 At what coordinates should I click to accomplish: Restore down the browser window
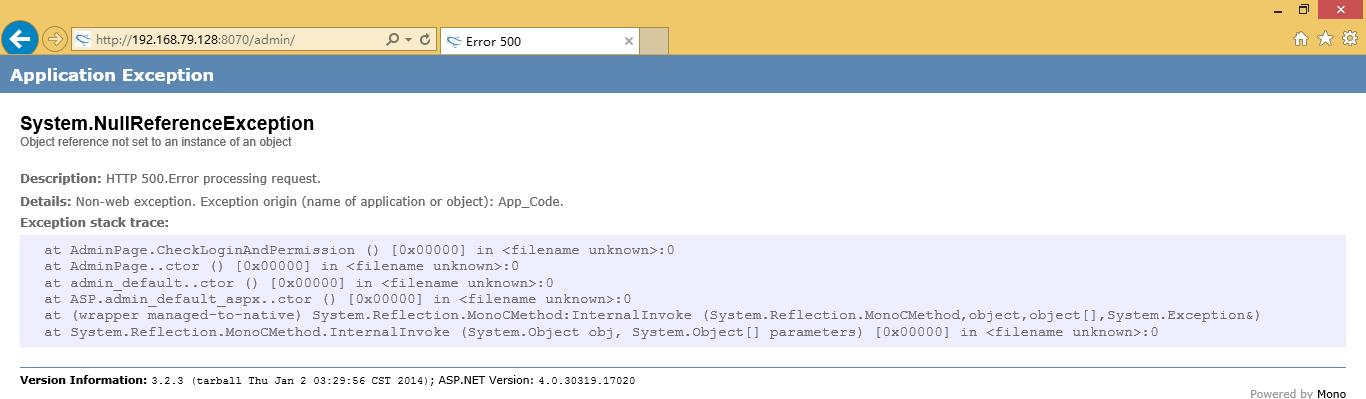point(1304,10)
